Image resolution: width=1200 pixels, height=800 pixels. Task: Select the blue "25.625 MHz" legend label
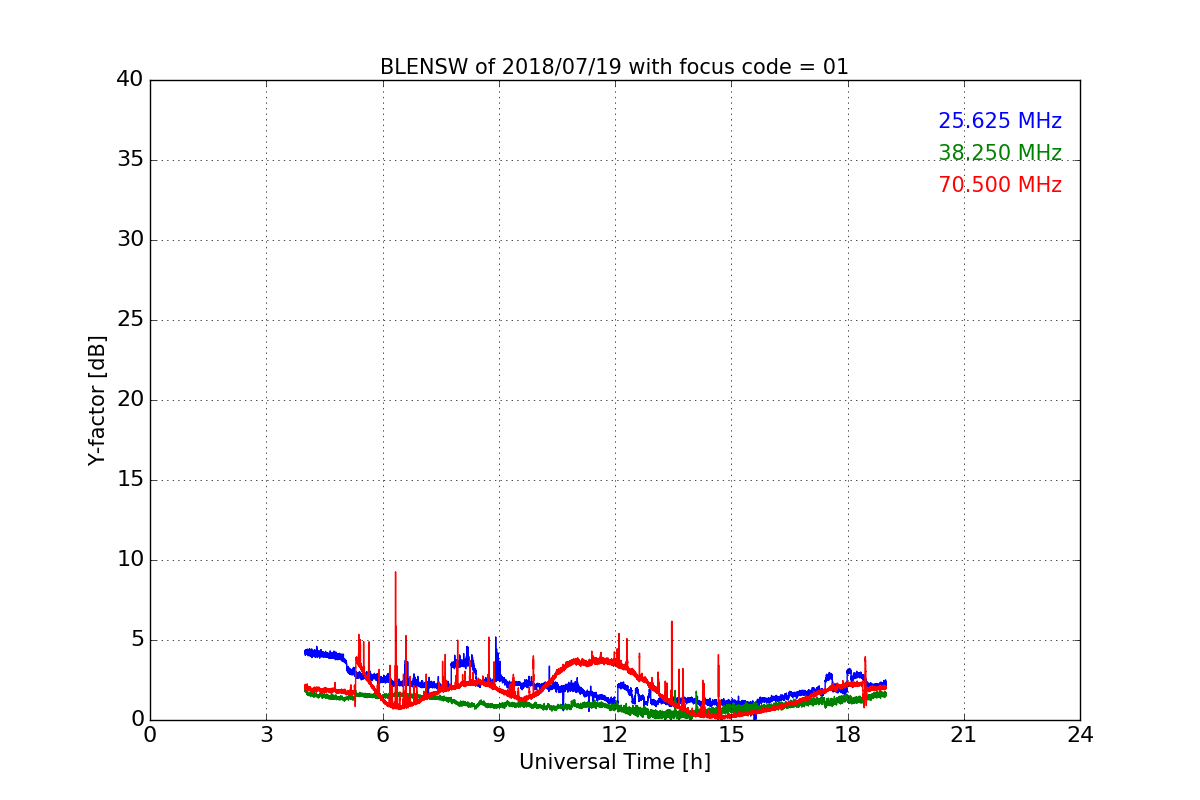pyautogui.click(x=1000, y=121)
